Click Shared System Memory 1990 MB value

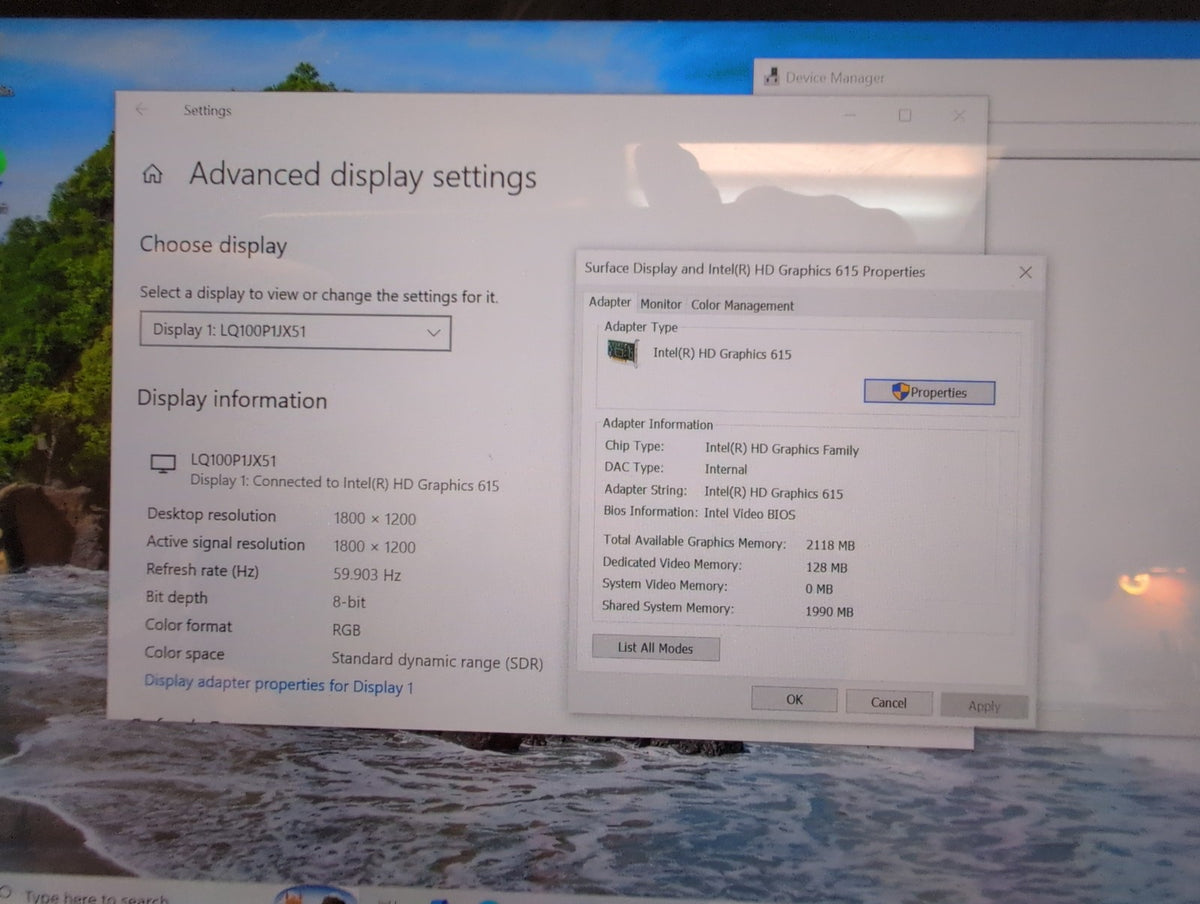pos(829,611)
